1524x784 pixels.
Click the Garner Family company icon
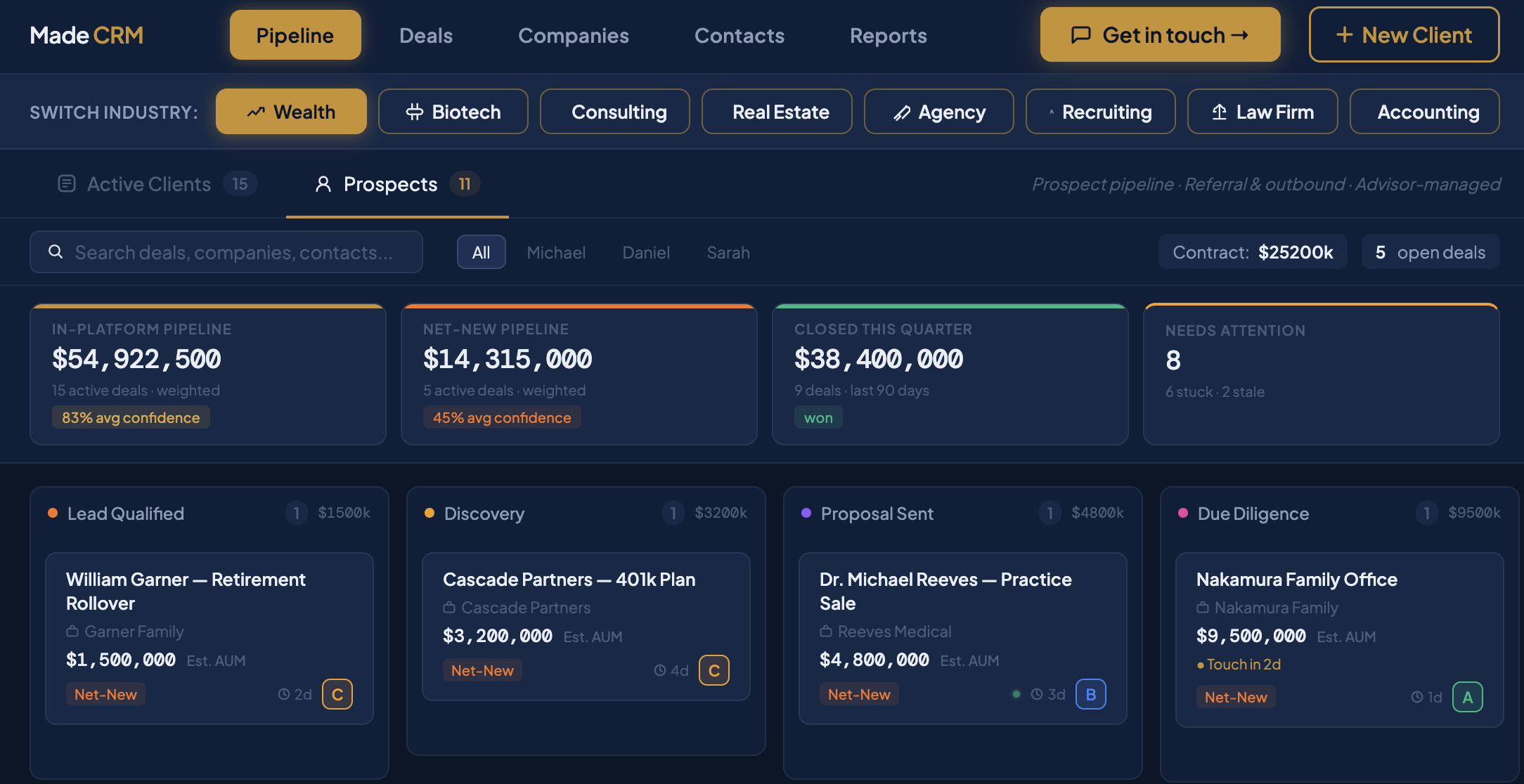(72, 632)
